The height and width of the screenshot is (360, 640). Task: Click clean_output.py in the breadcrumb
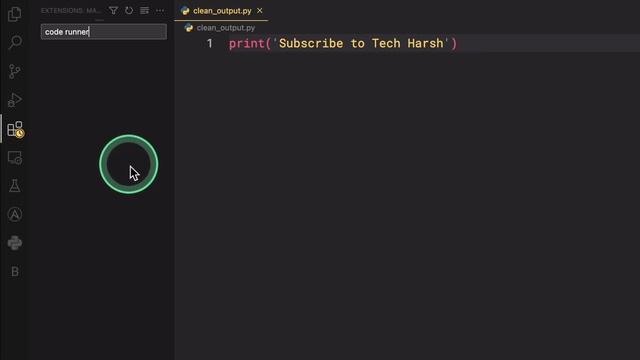click(225, 28)
